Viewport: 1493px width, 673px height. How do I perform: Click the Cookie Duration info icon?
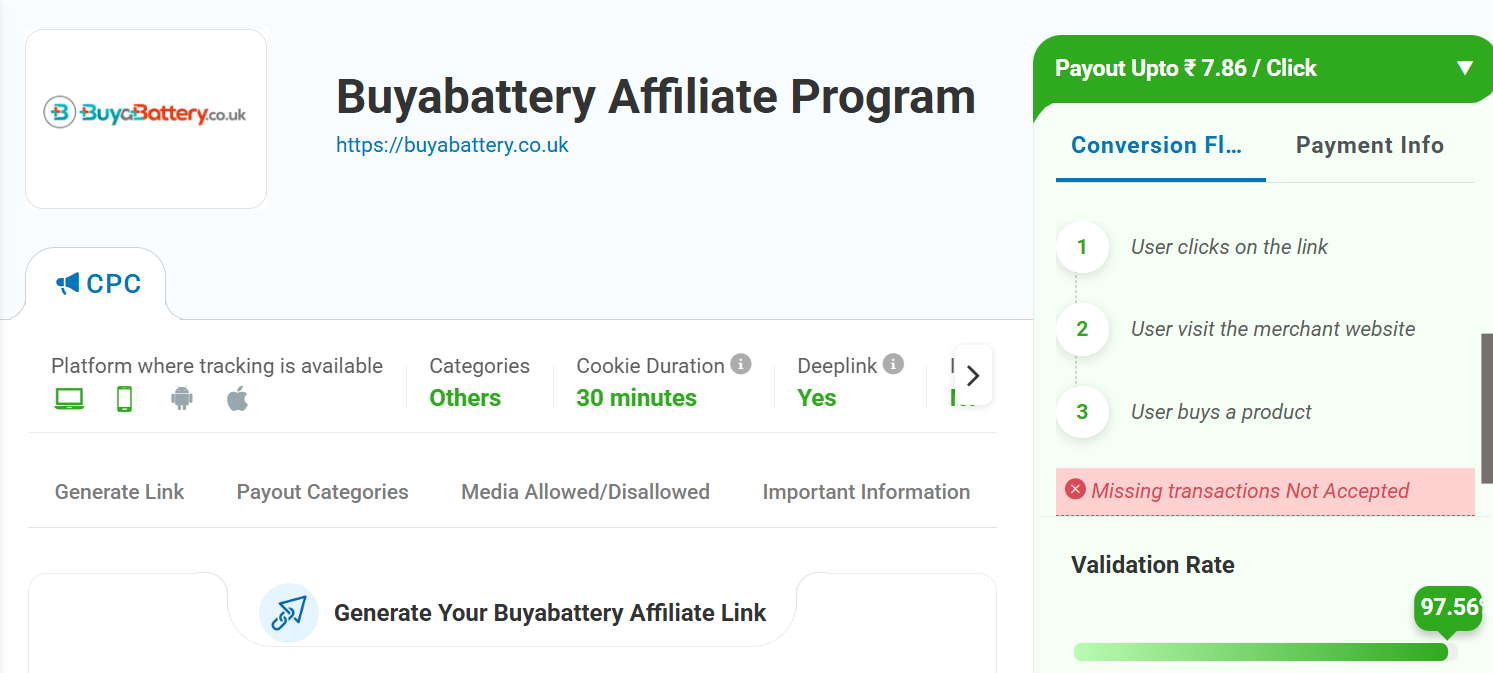(x=740, y=364)
